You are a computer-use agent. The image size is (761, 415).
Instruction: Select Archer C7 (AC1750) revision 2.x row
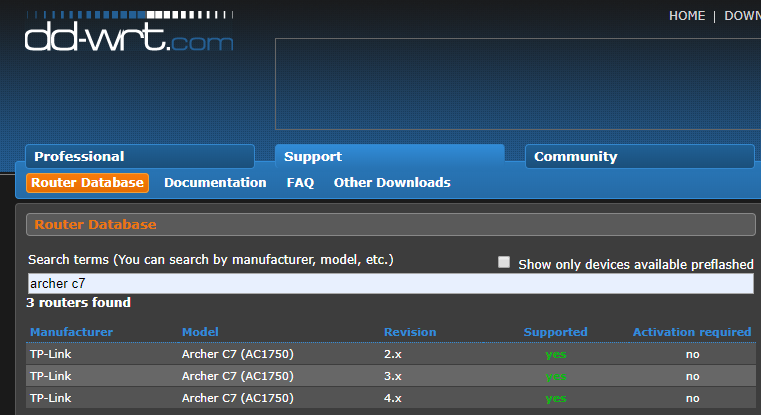click(391, 354)
